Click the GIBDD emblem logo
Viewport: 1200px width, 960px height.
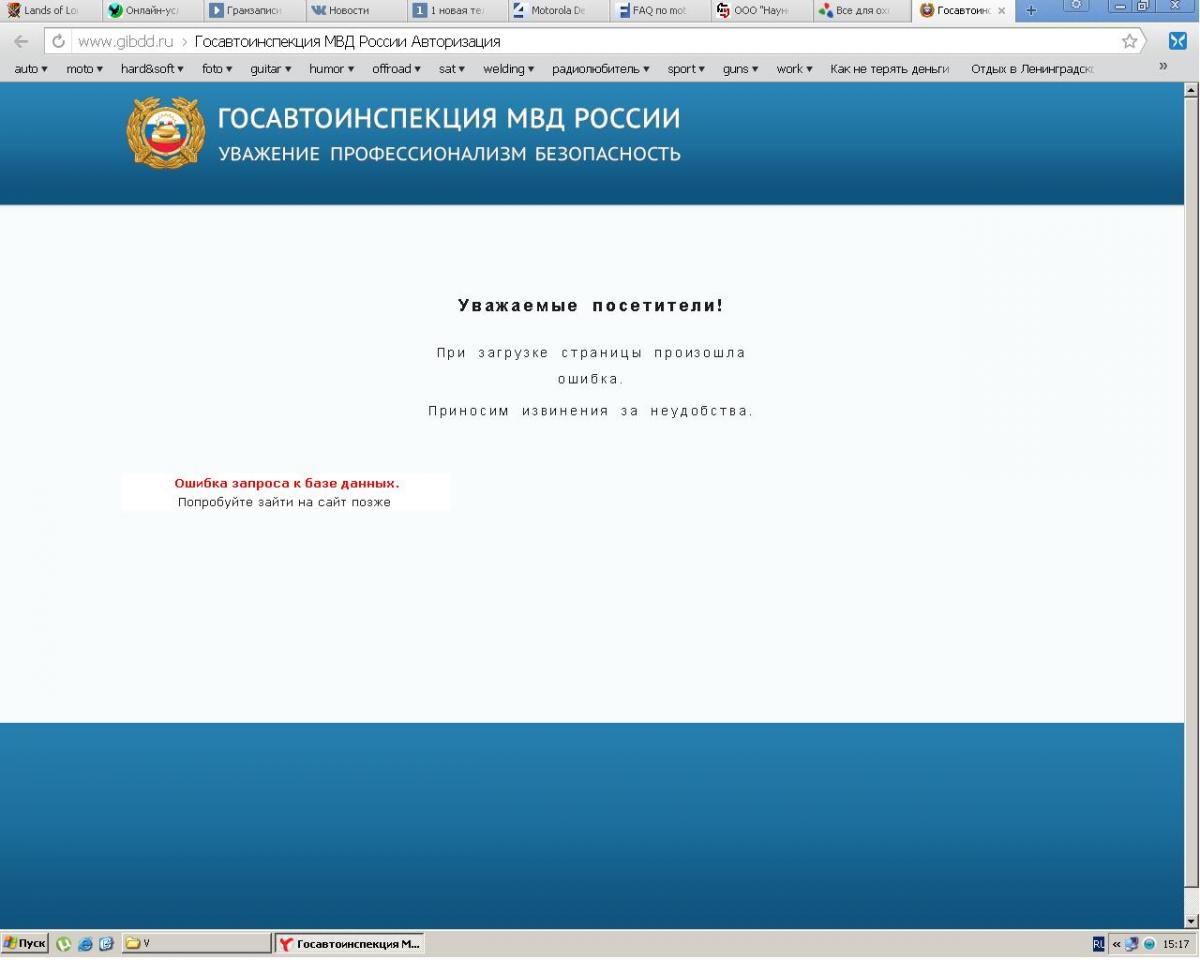(165, 133)
